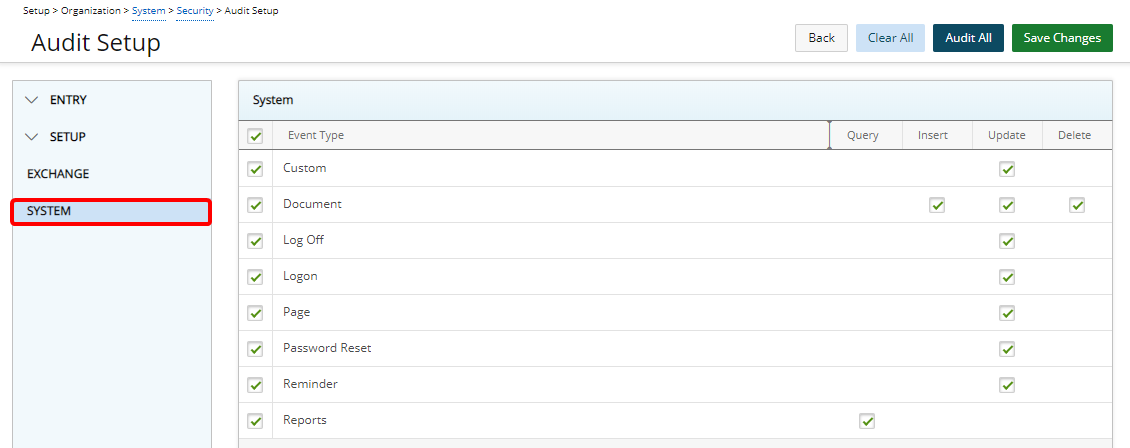Image resolution: width=1130 pixels, height=448 pixels.
Task: Click the Event Type column header
Action: 316,136
